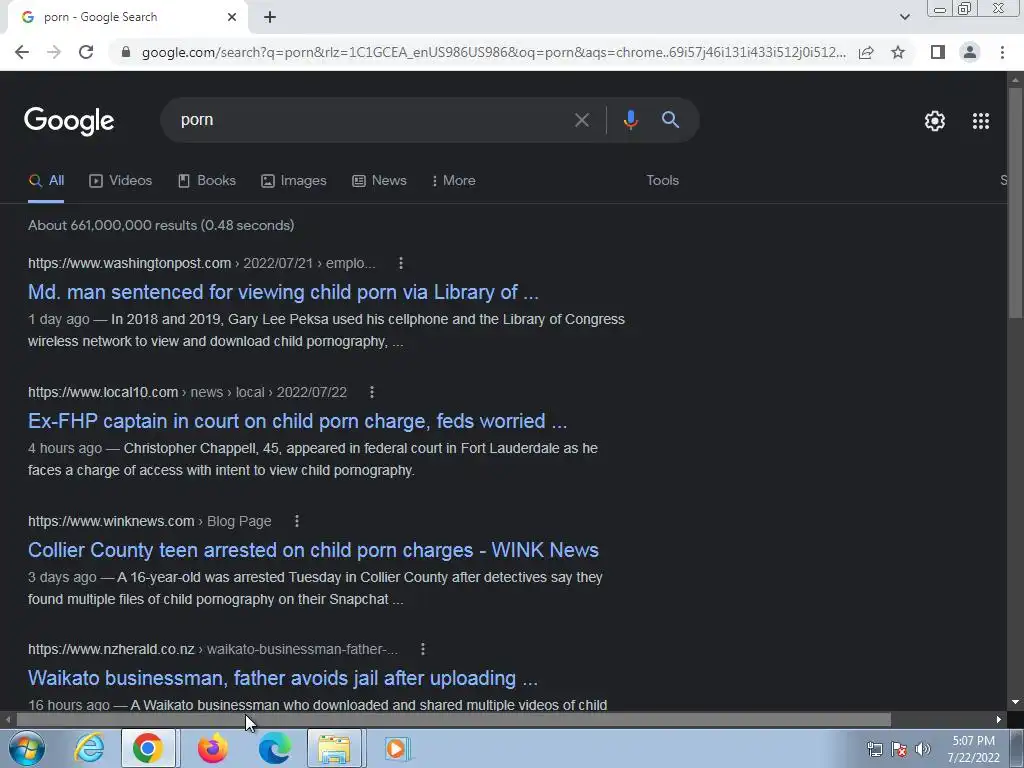Click the scroll right arrow
The image size is (1024, 768).
tap(999, 720)
